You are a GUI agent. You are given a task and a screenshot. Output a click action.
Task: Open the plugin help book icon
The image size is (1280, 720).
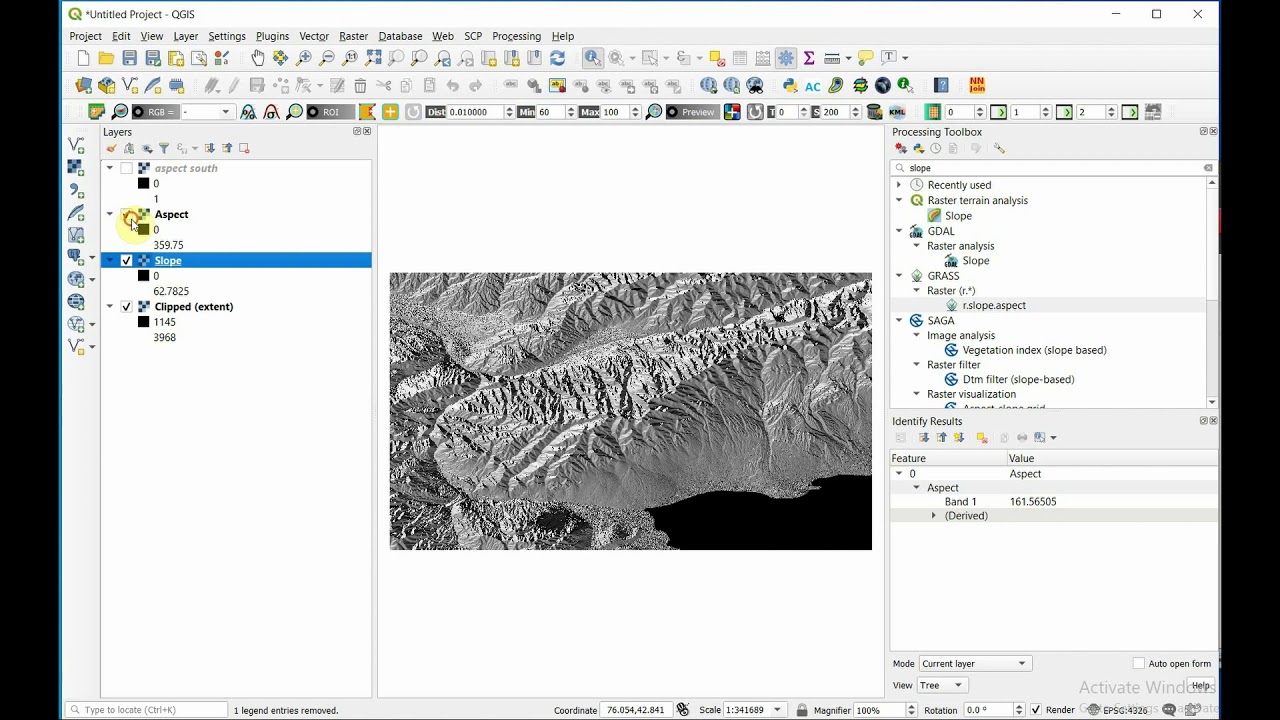coord(941,86)
